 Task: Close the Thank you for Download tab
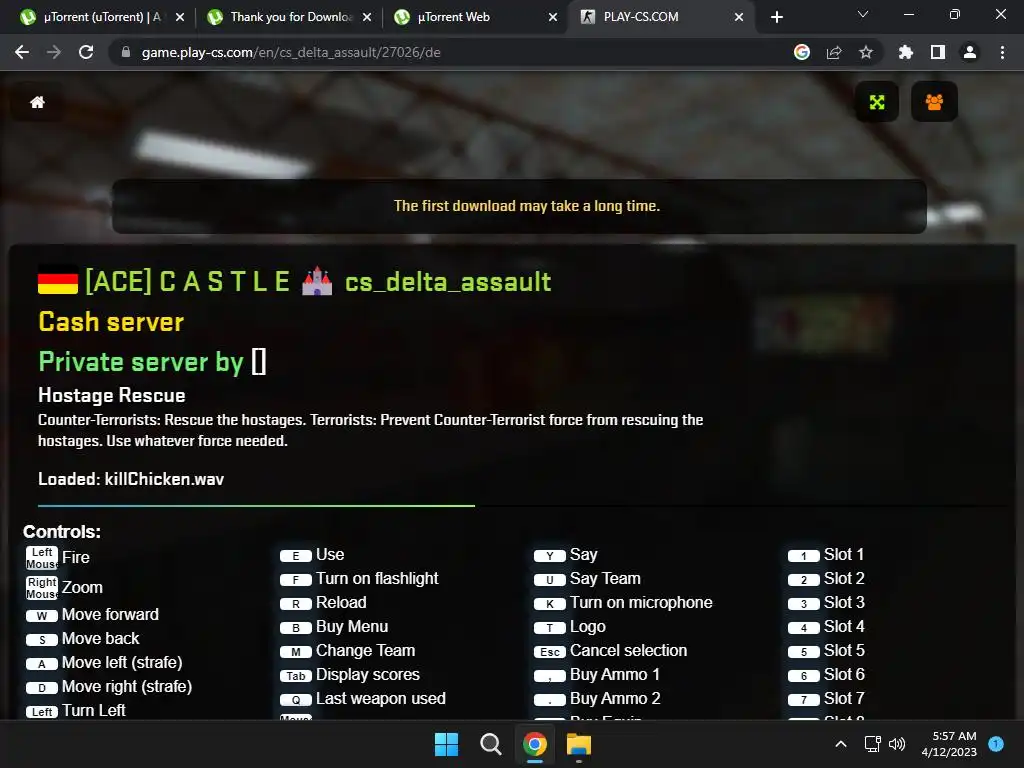tap(367, 17)
